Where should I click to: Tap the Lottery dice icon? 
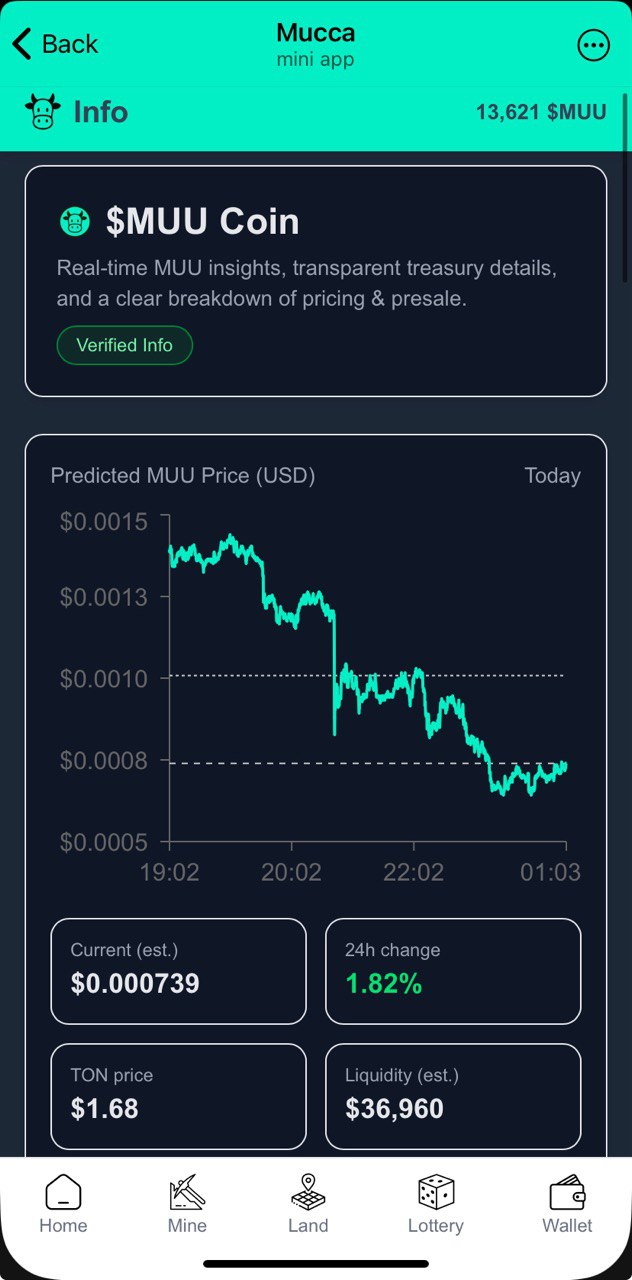click(x=436, y=1192)
